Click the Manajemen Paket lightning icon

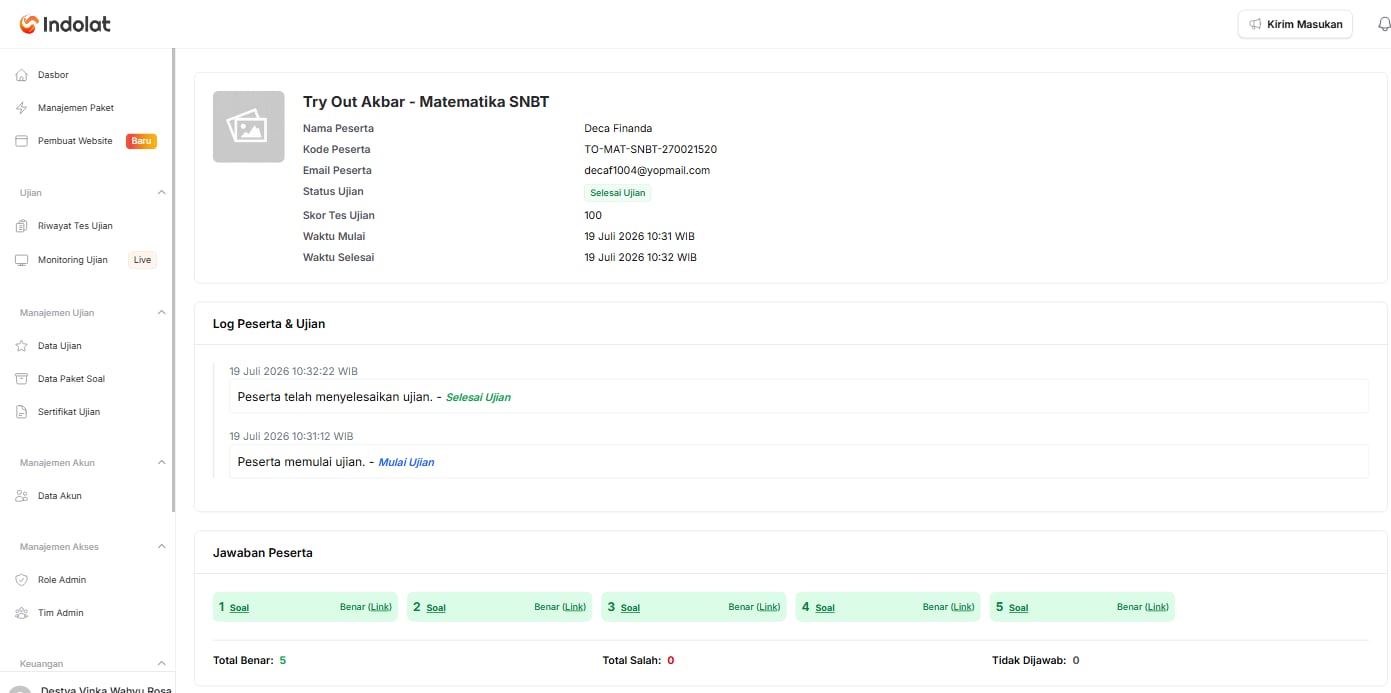21,108
